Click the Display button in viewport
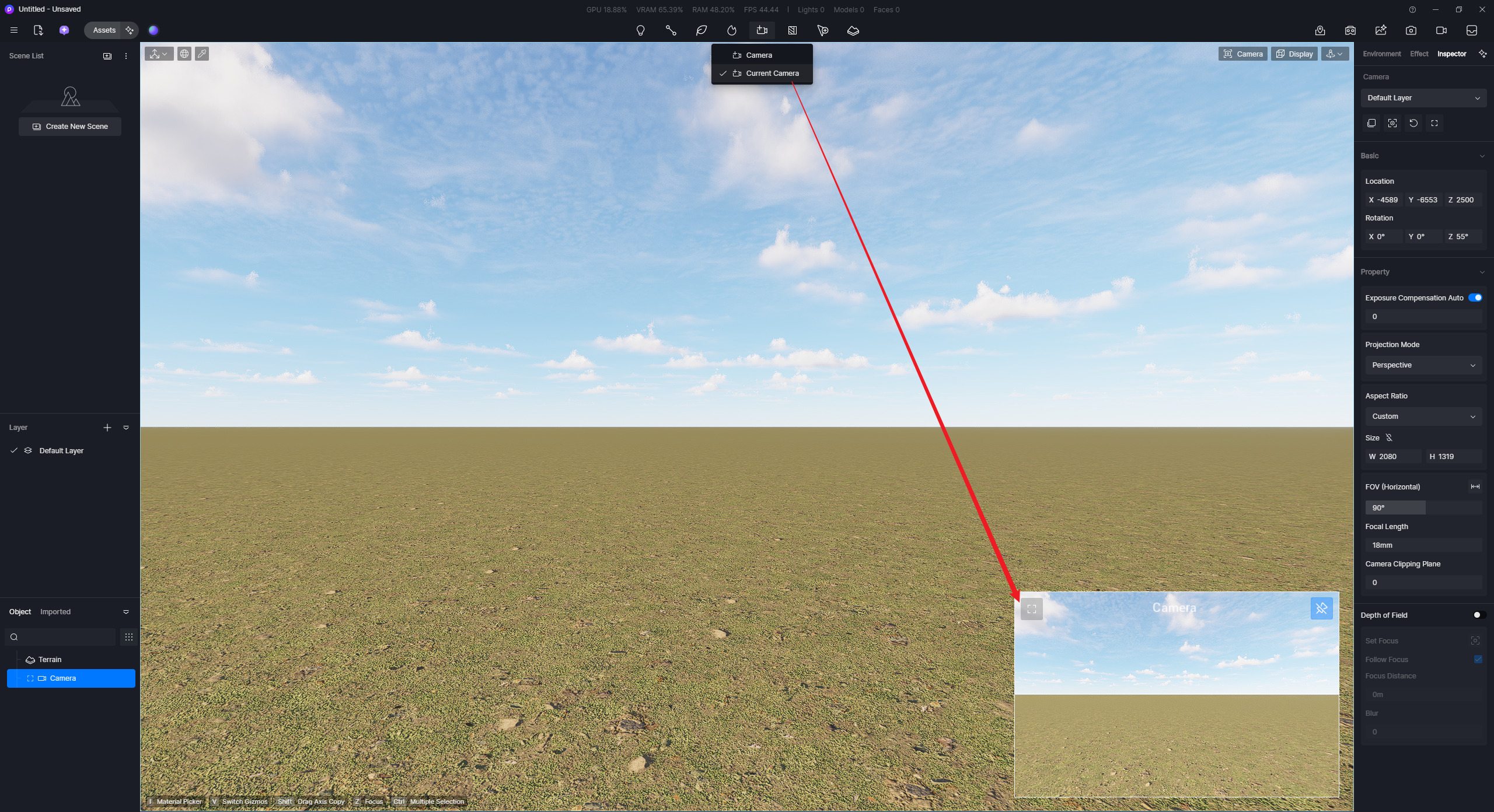 click(x=1294, y=54)
